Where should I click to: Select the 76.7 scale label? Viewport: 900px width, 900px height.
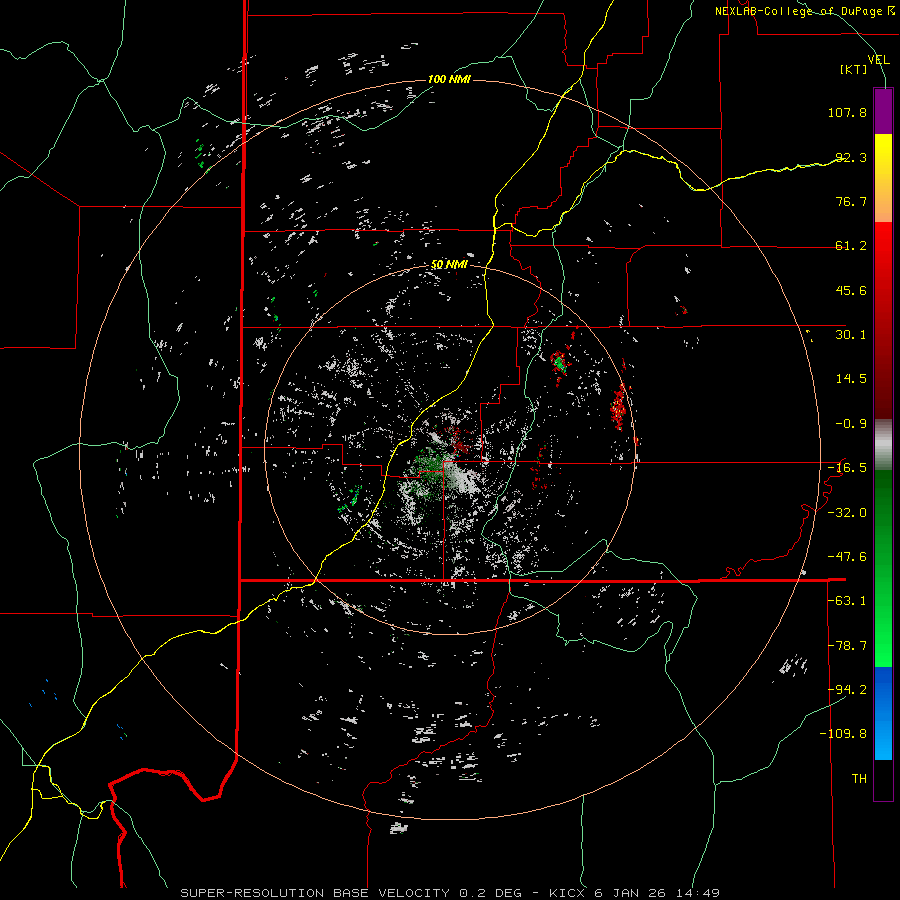click(x=851, y=201)
